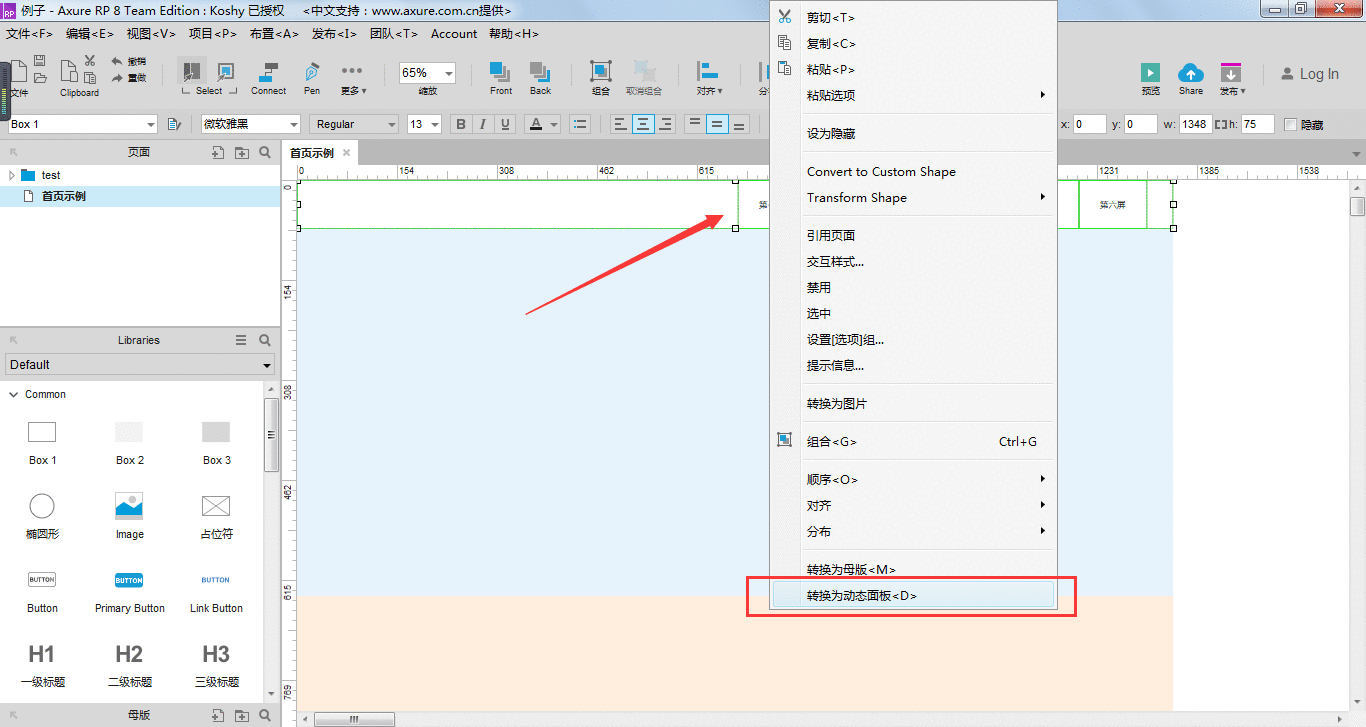
Task: Click the widget style editor icon
Action: (x=174, y=124)
